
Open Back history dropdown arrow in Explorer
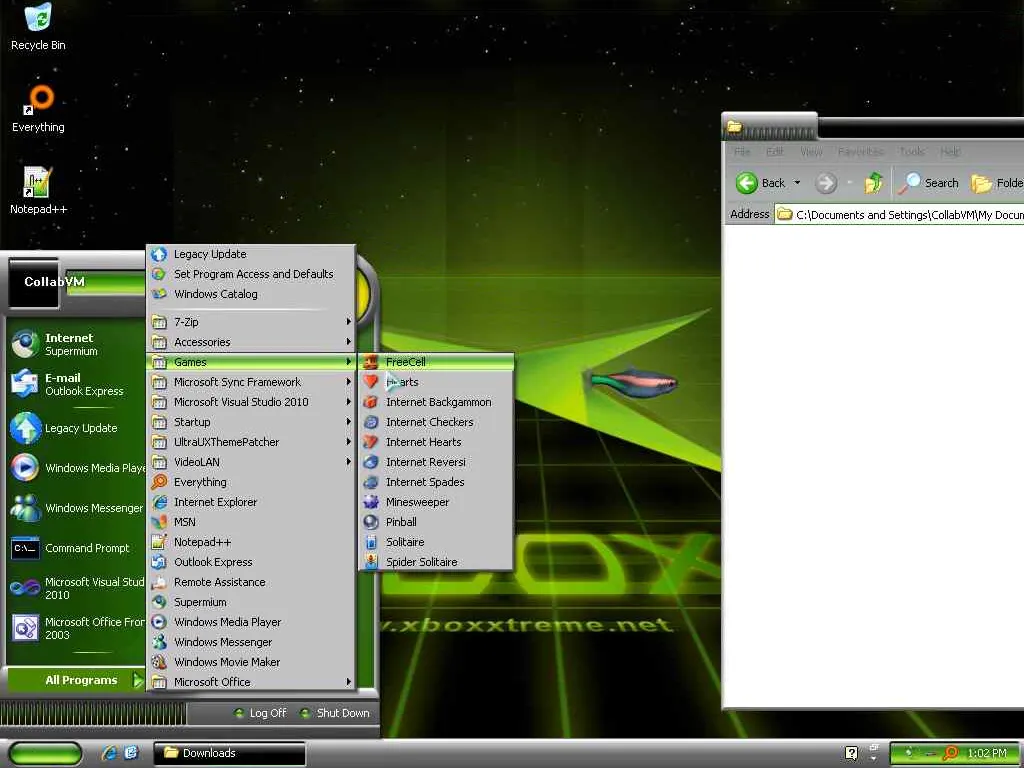pyautogui.click(x=797, y=184)
